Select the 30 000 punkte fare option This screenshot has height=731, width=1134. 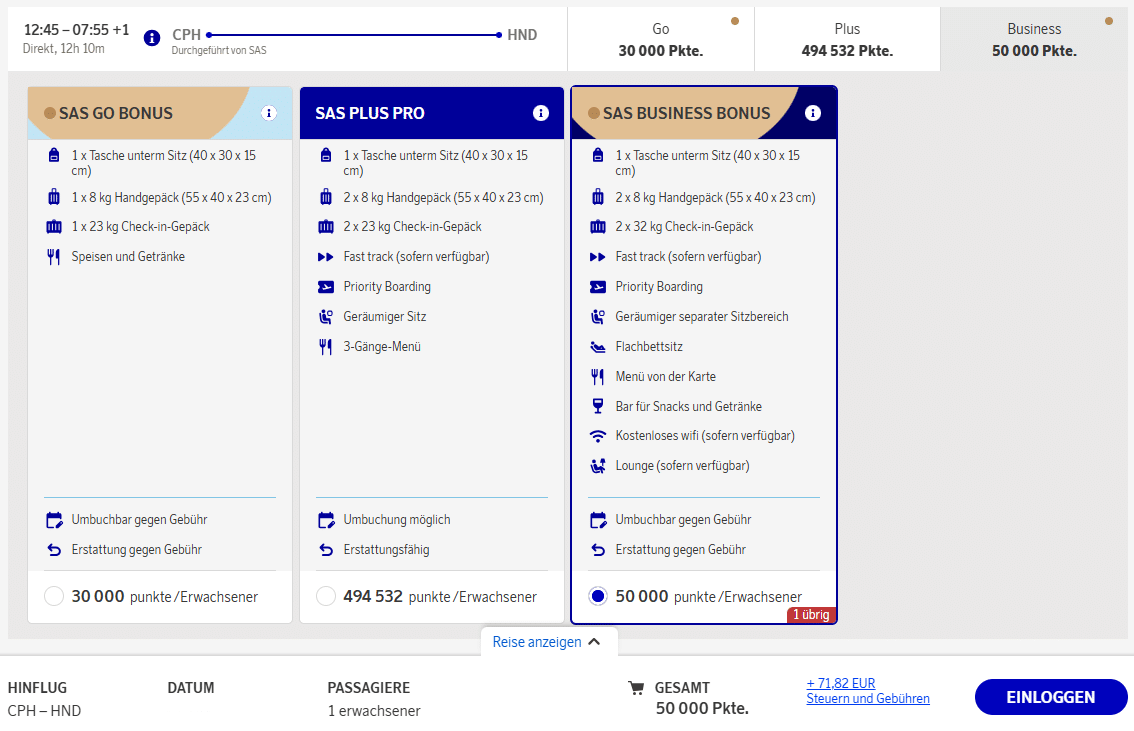pos(54,595)
